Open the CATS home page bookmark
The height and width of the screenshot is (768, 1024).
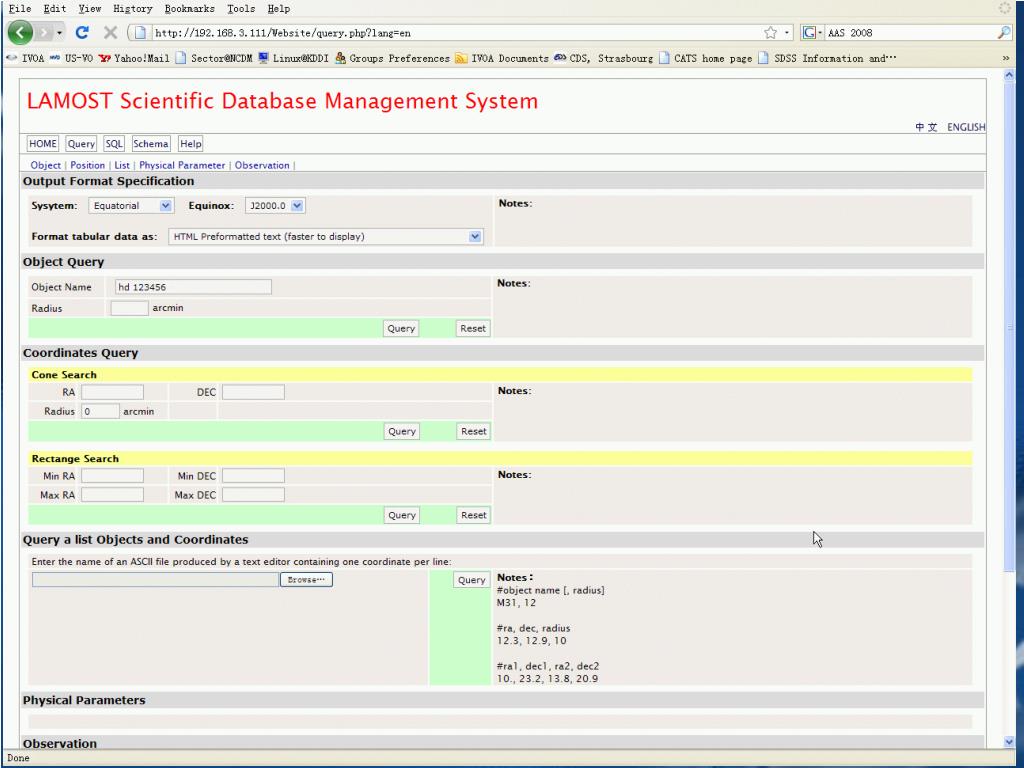[x=706, y=58]
